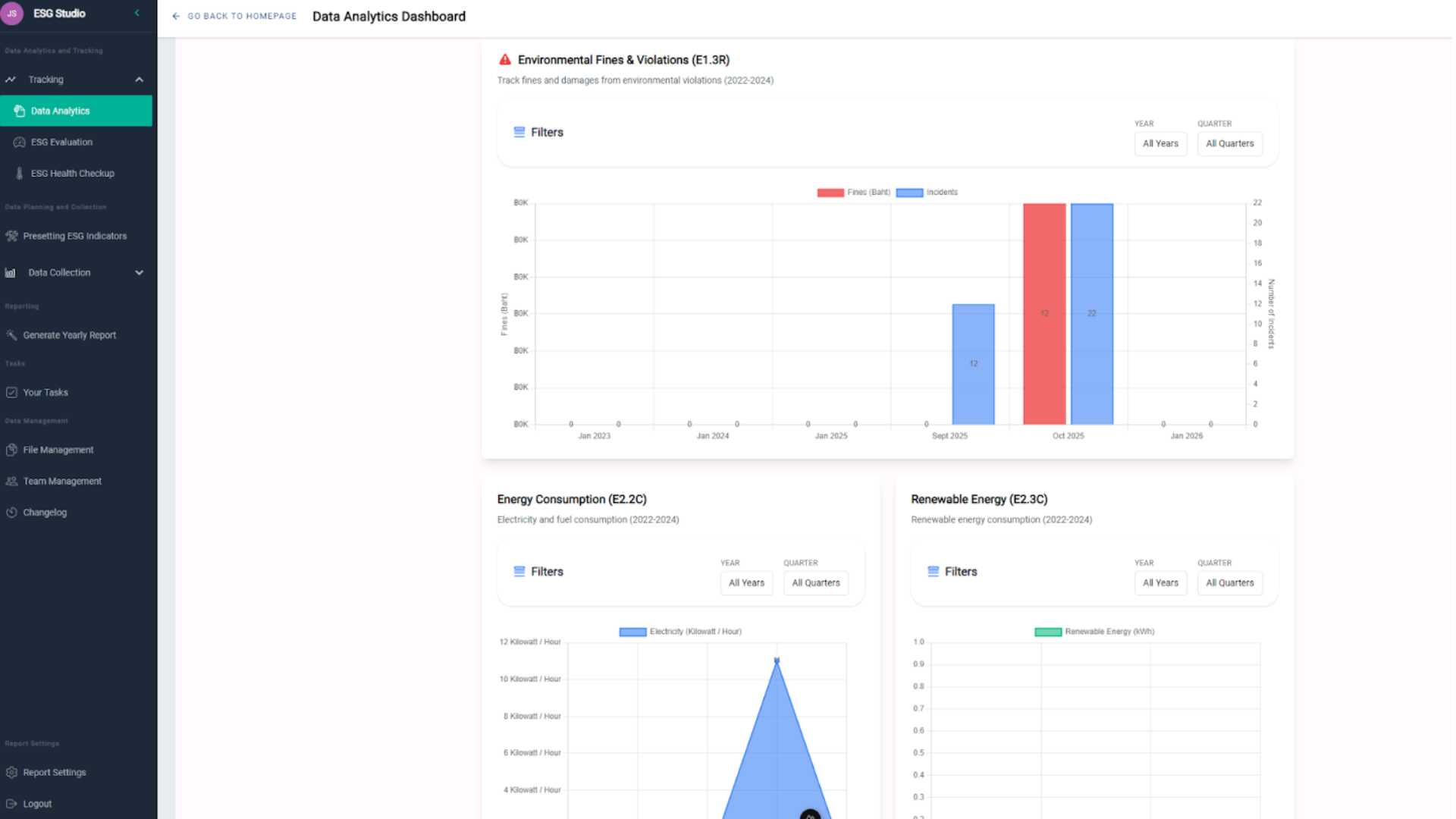Collapse the Tracking section

click(139, 80)
